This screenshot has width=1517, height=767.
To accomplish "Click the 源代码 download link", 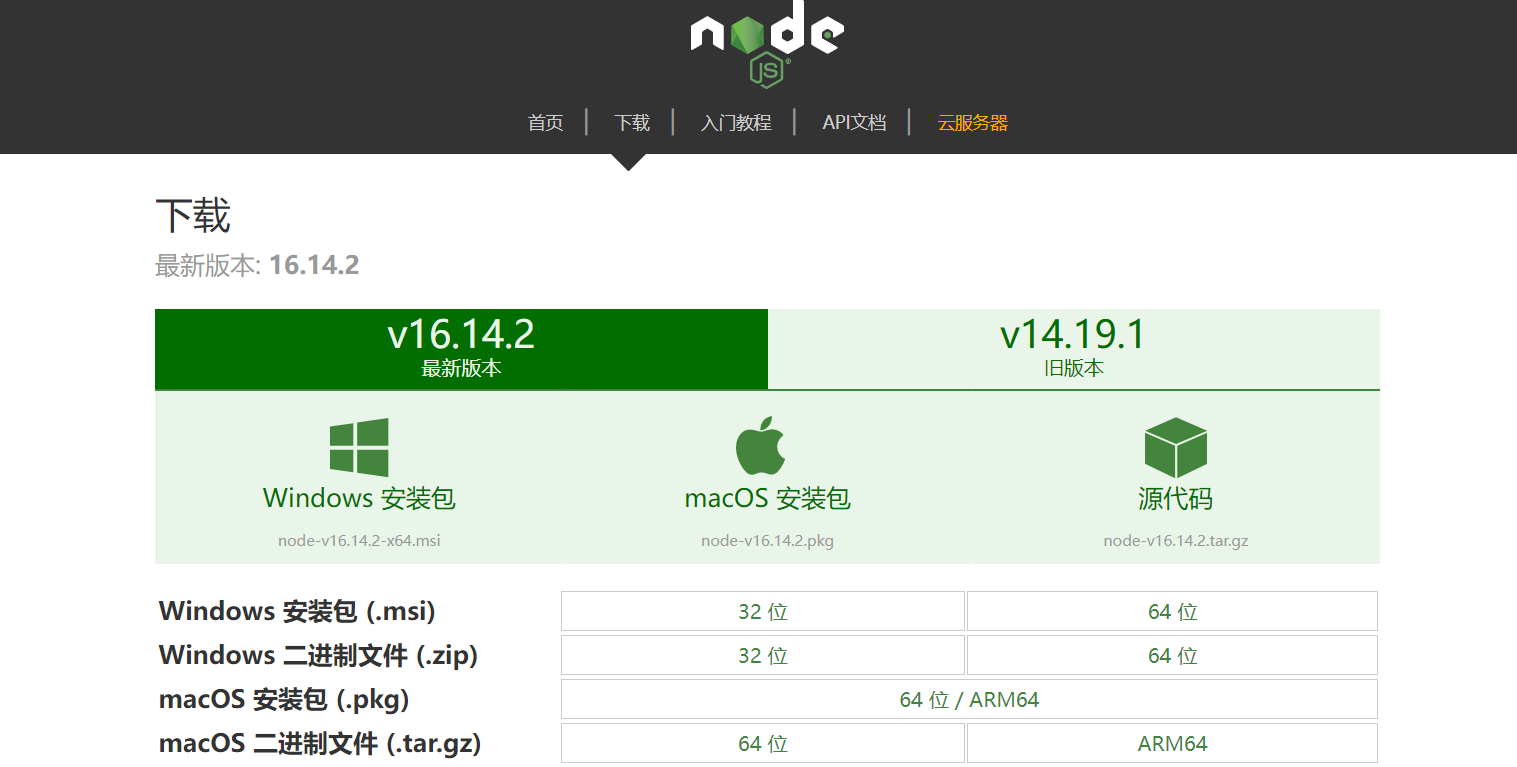I will [x=1176, y=498].
